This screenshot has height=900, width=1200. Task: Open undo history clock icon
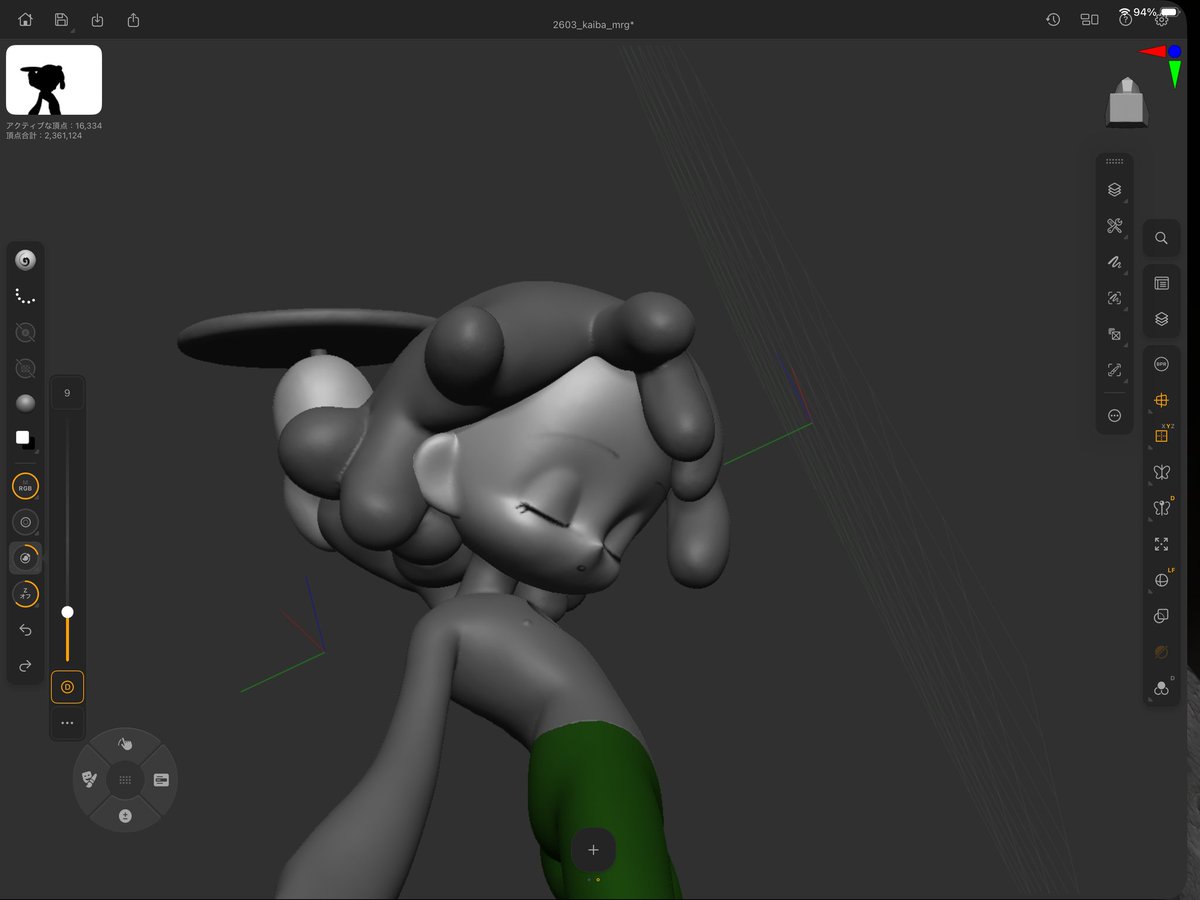[1053, 19]
